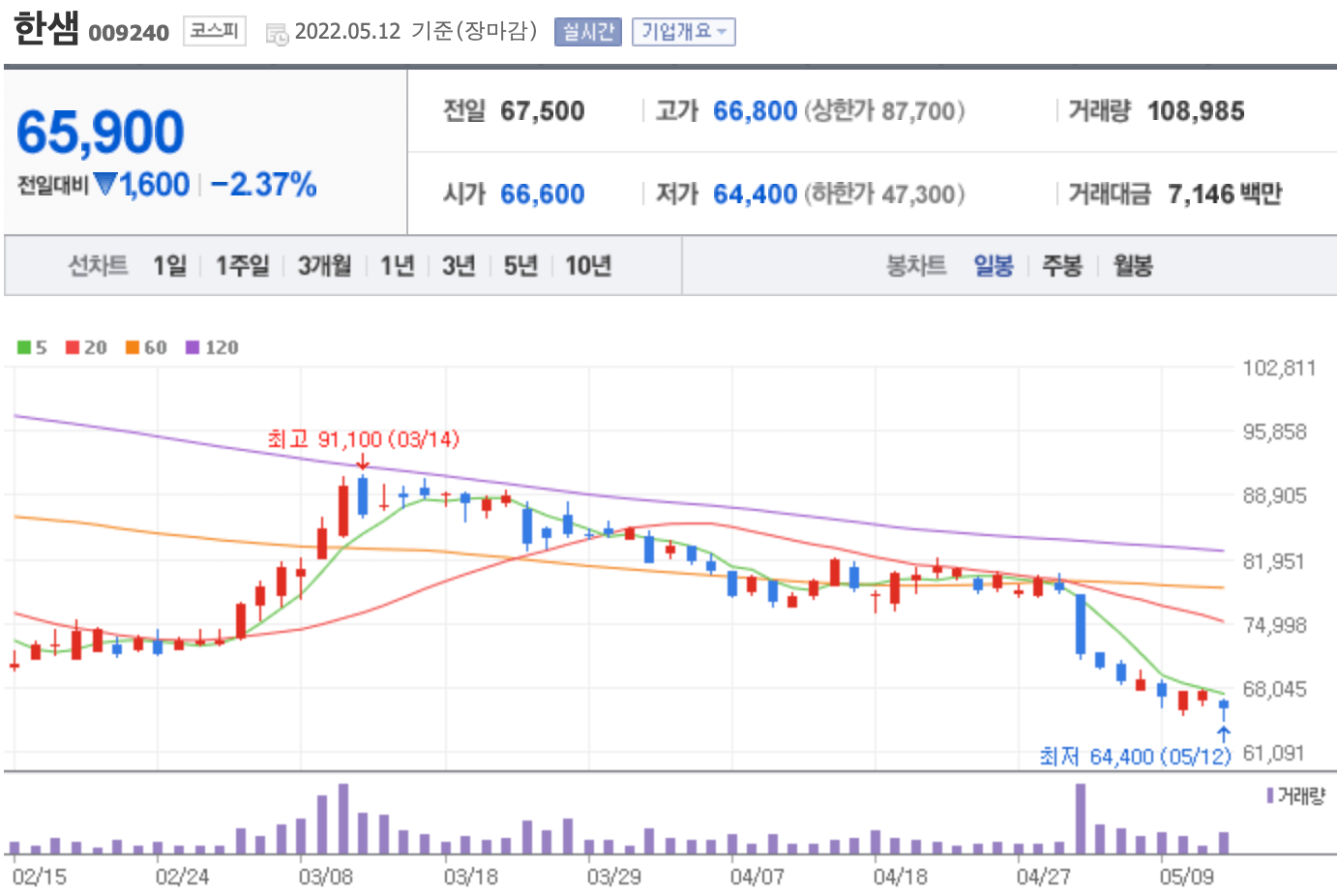Select the 5년 line chart tab
This screenshot has width=1337, height=896.
520,265
